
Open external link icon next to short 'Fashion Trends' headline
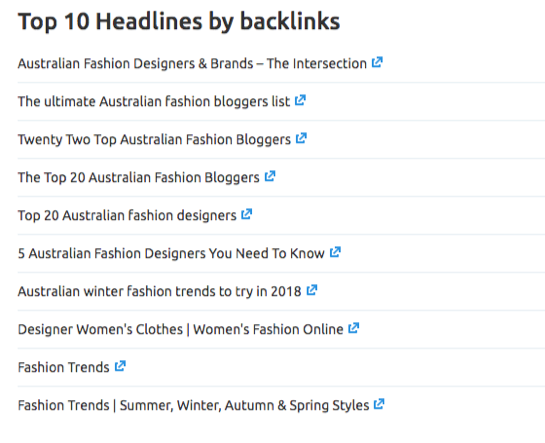click(120, 366)
